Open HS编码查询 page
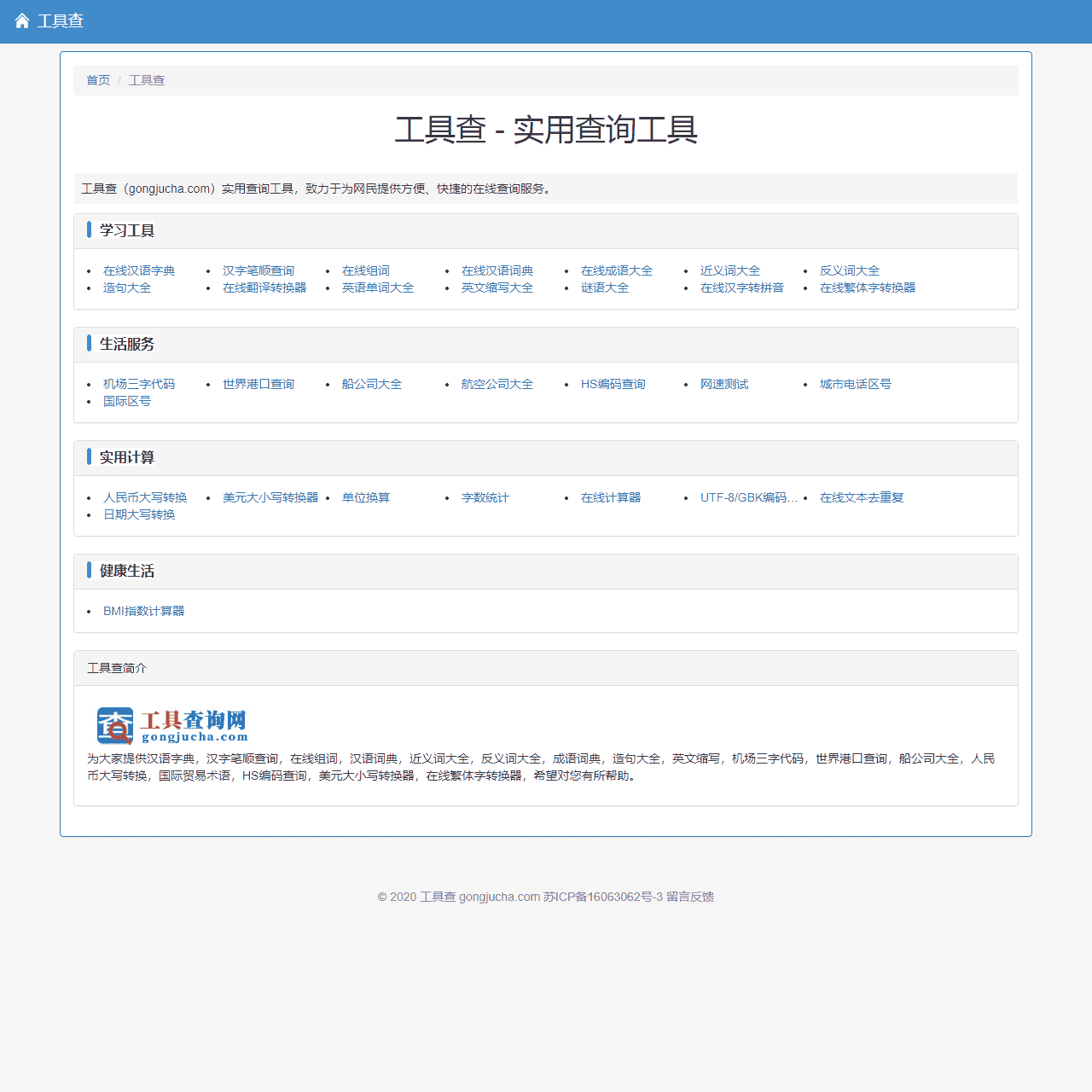This screenshot has height=1092, width=1092. coord(613,384)
